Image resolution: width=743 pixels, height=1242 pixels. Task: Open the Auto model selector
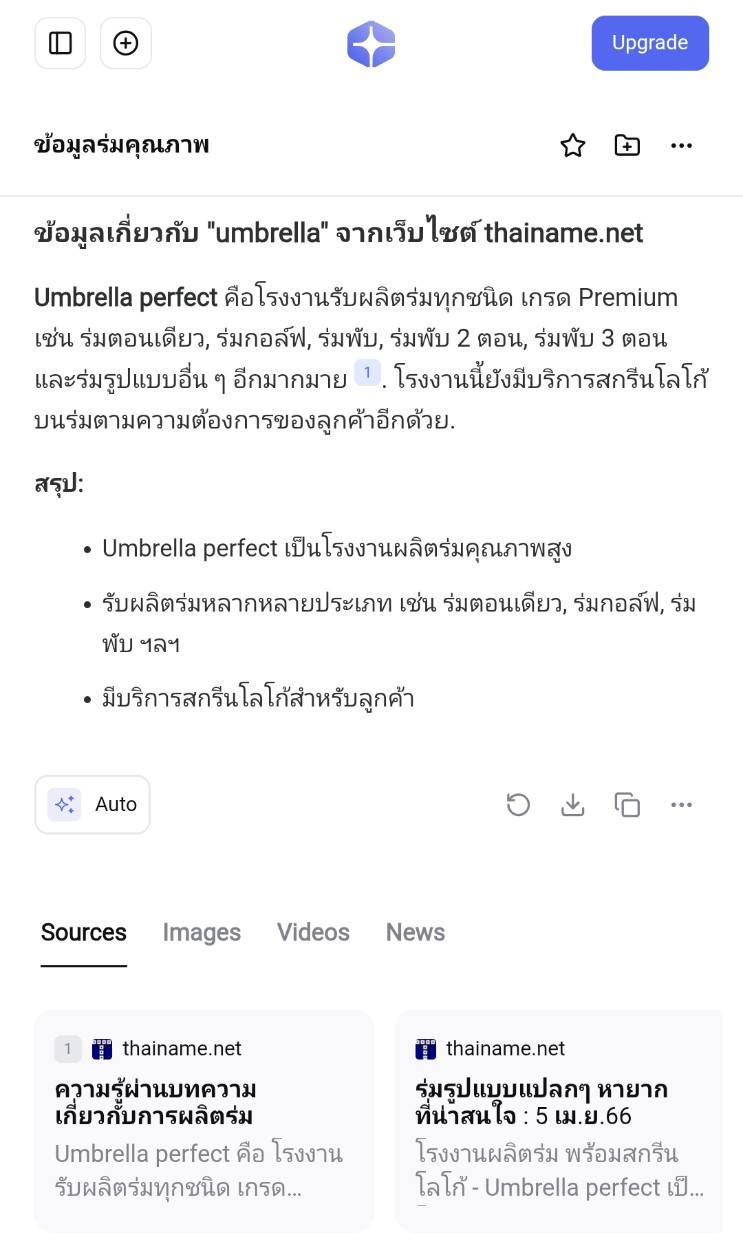tap(93, 804)
